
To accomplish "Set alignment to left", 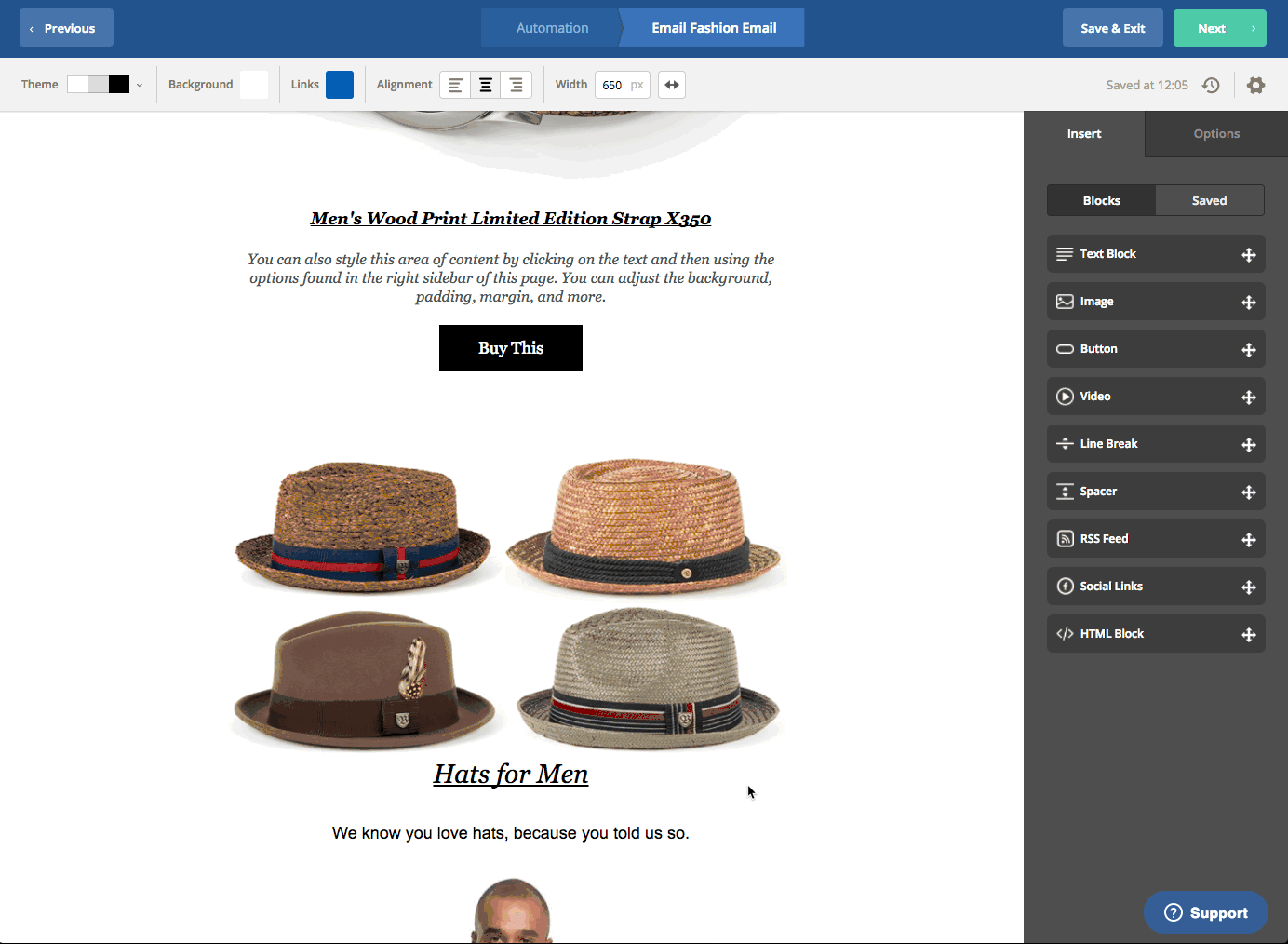I will [x=455, y=85].
